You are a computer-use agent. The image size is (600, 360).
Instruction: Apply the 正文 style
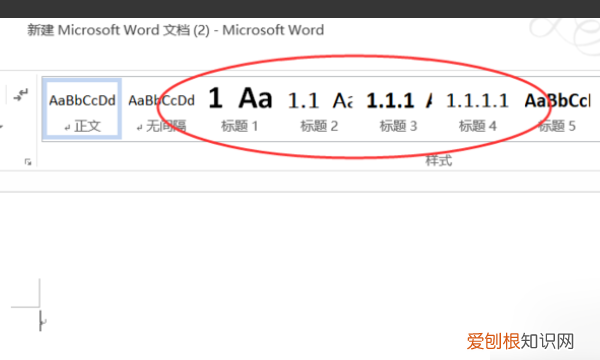[82, 109]
